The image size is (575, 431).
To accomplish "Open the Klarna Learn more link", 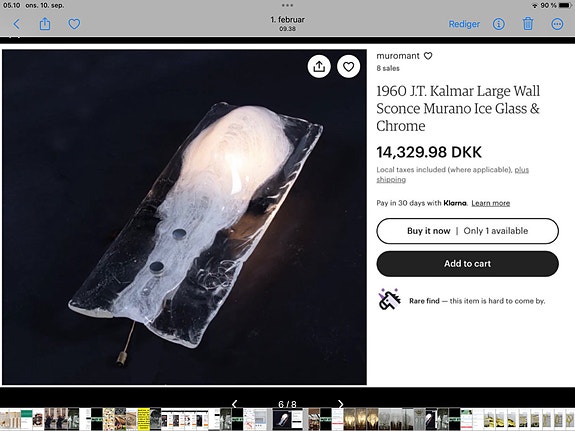I will coord(491,203).
